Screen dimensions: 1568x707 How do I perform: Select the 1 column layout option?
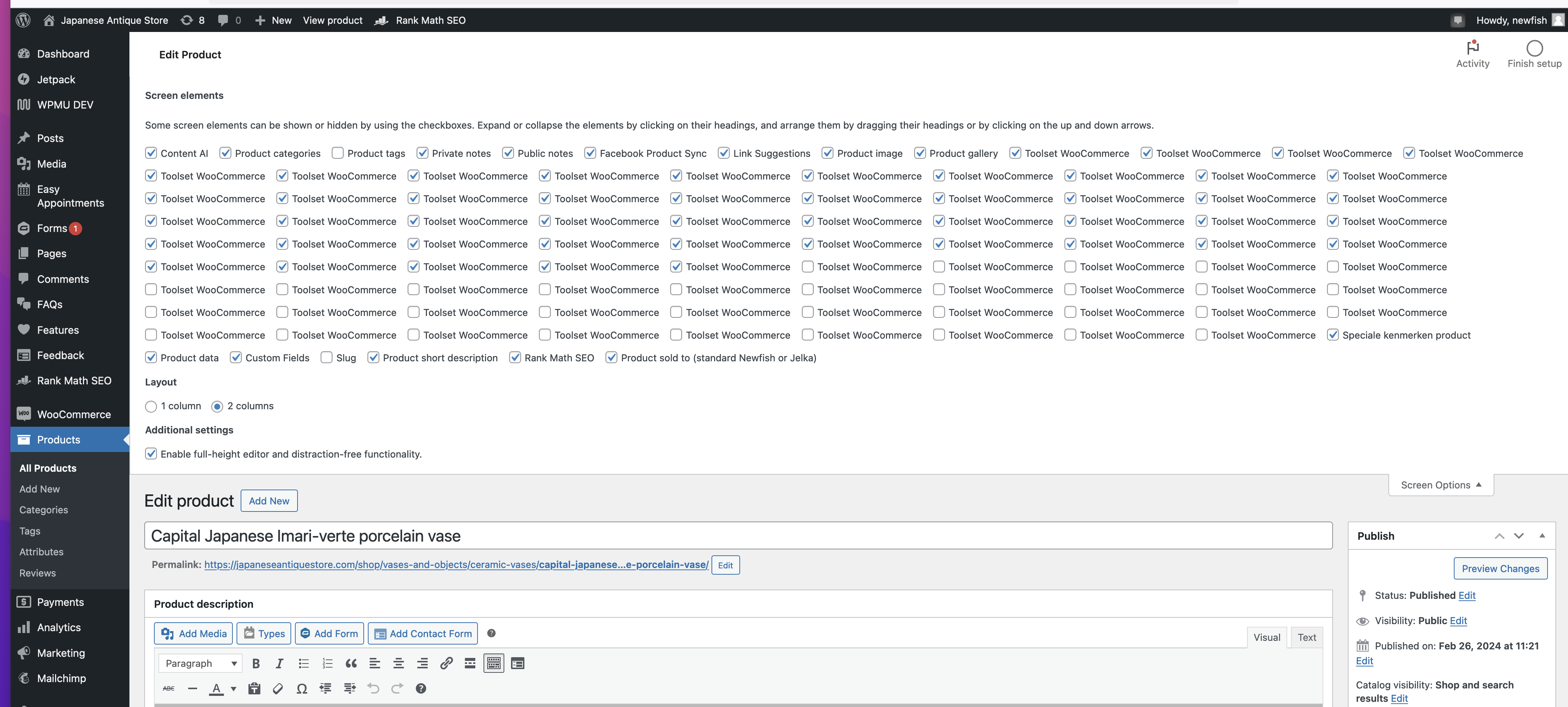click(x=152, y=406)
